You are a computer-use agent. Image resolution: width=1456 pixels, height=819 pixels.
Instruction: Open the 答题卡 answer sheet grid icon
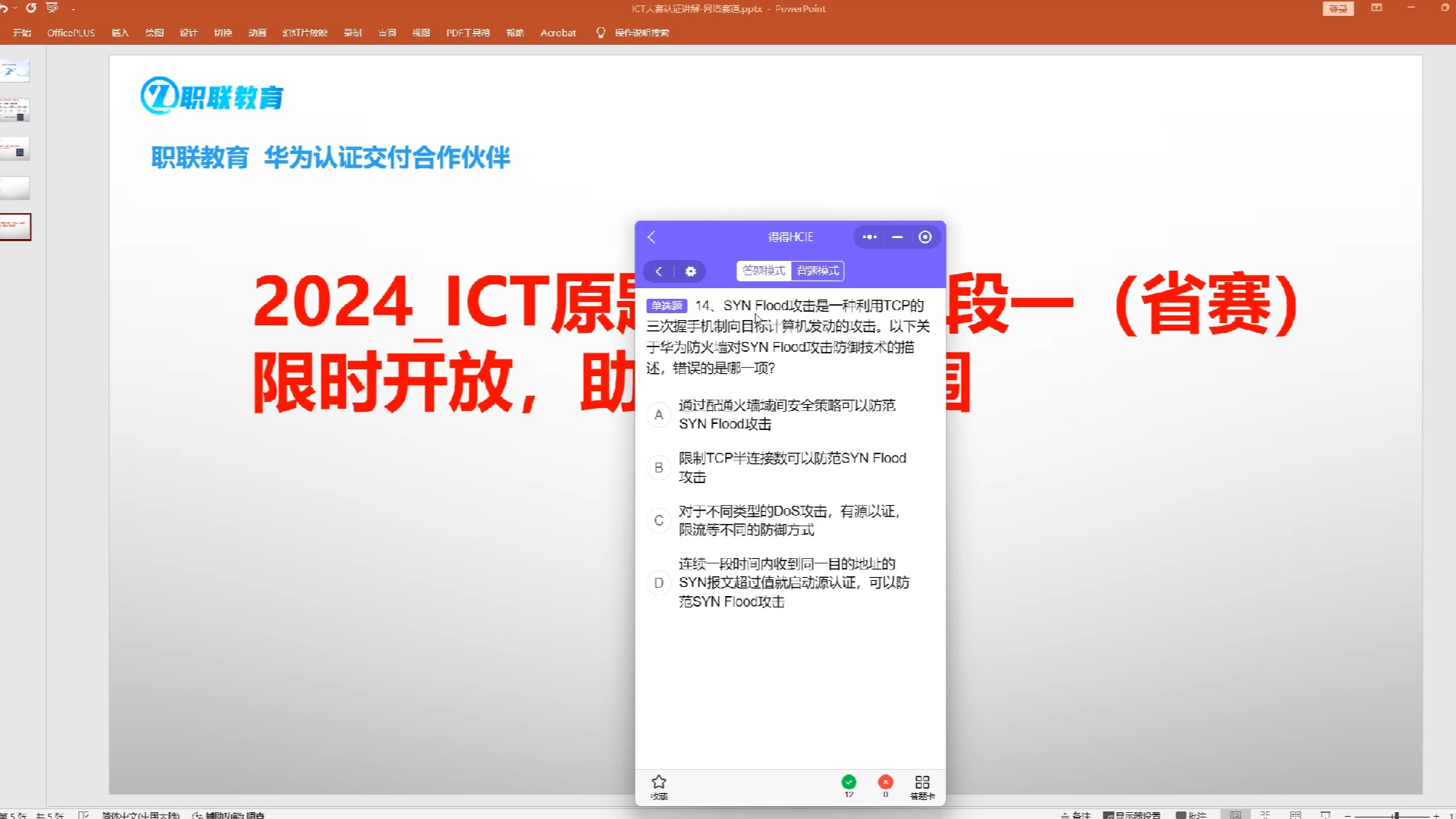pos(922,786)
